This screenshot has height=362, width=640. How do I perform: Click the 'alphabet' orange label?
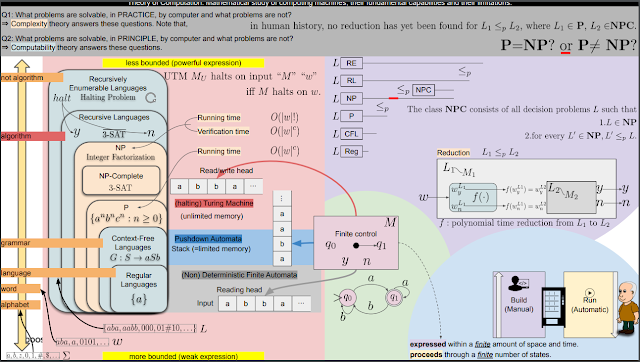[20, 304]
